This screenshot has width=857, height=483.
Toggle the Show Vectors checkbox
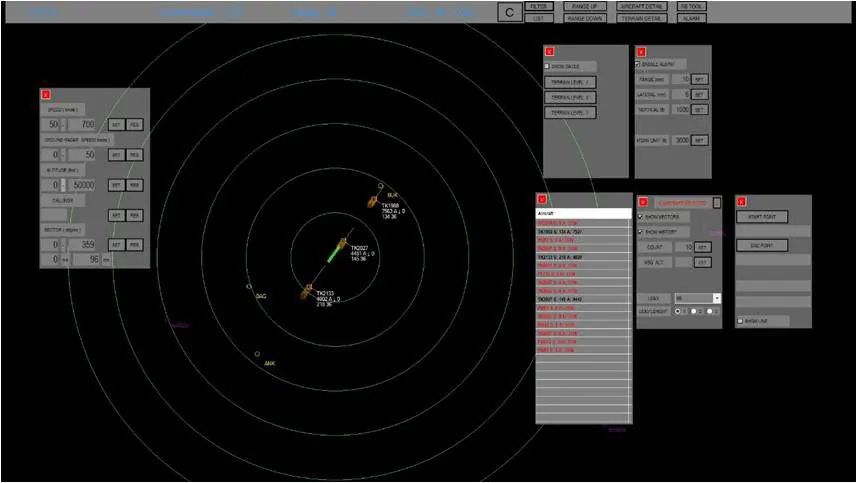point(640,217)
